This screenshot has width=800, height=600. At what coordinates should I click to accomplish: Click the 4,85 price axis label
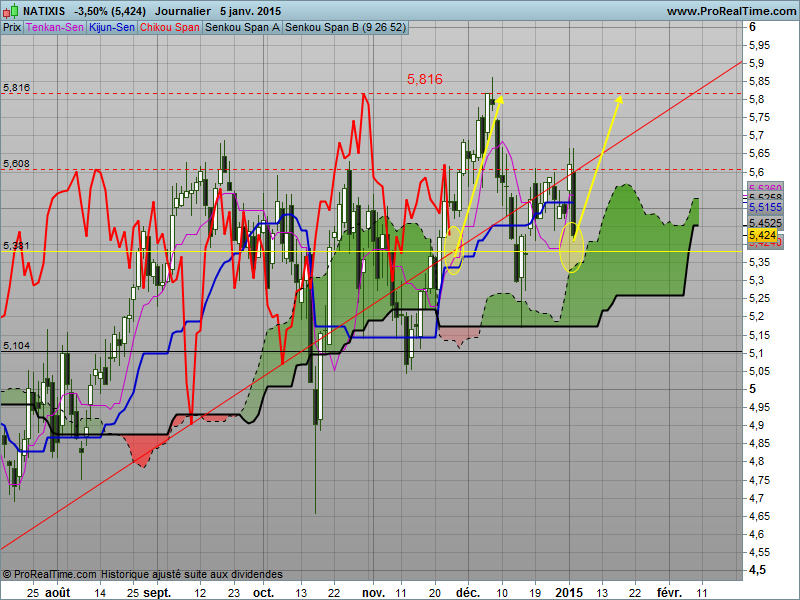(x=759, y=443)
